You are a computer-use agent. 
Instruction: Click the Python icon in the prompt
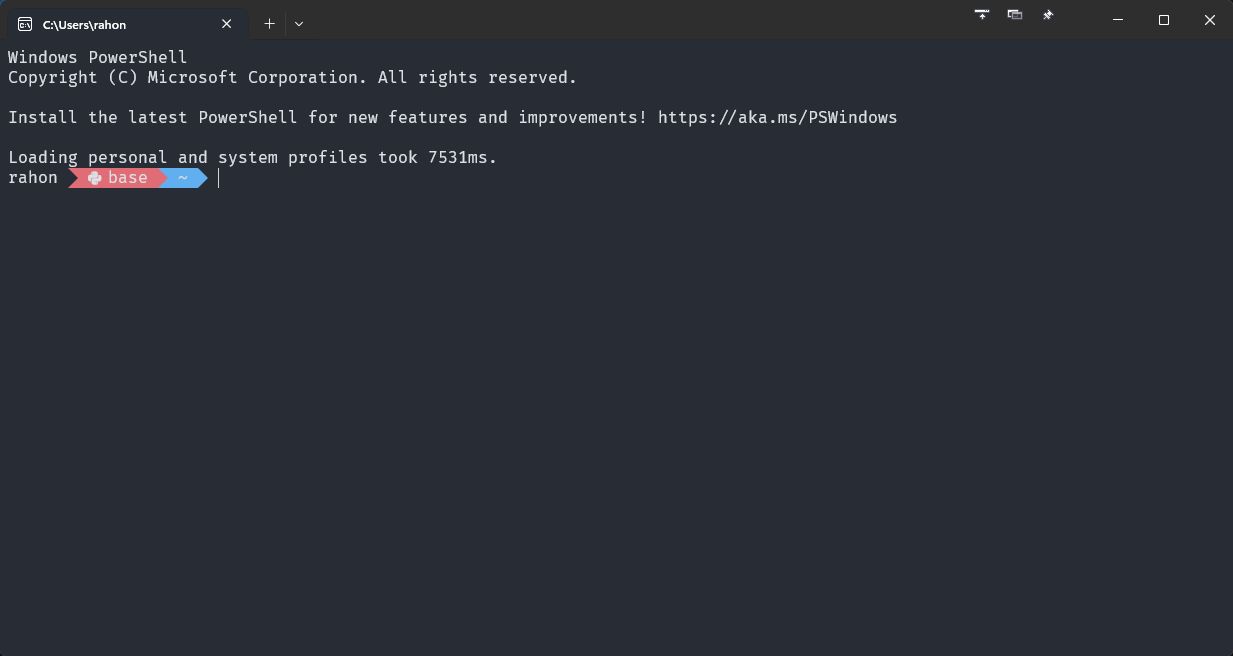(95, 178)
